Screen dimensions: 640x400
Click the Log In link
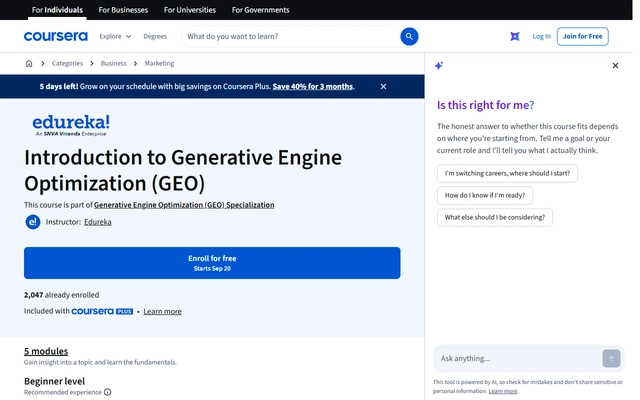(542, 36)
